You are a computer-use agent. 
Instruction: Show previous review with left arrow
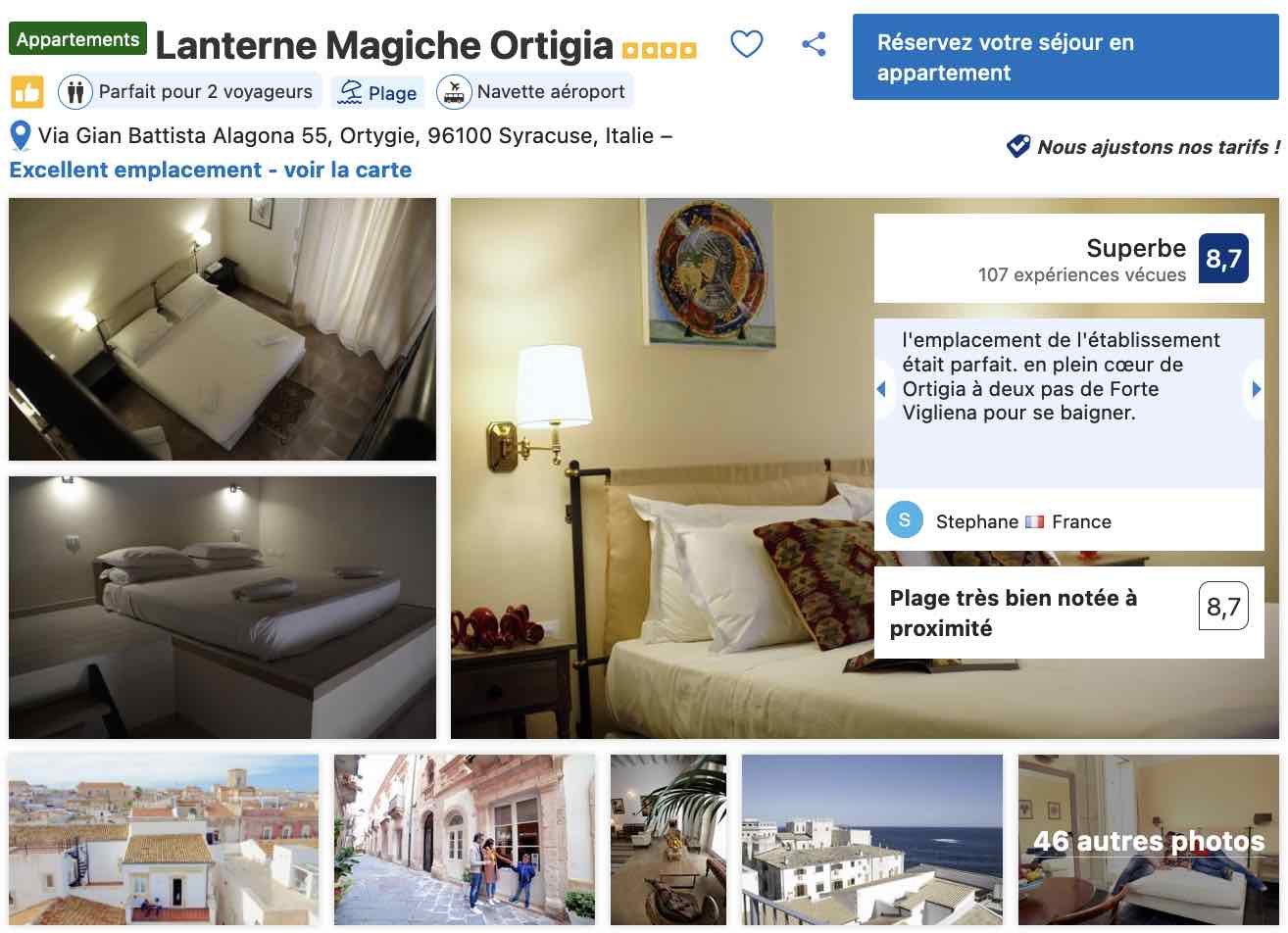(882, 389)
